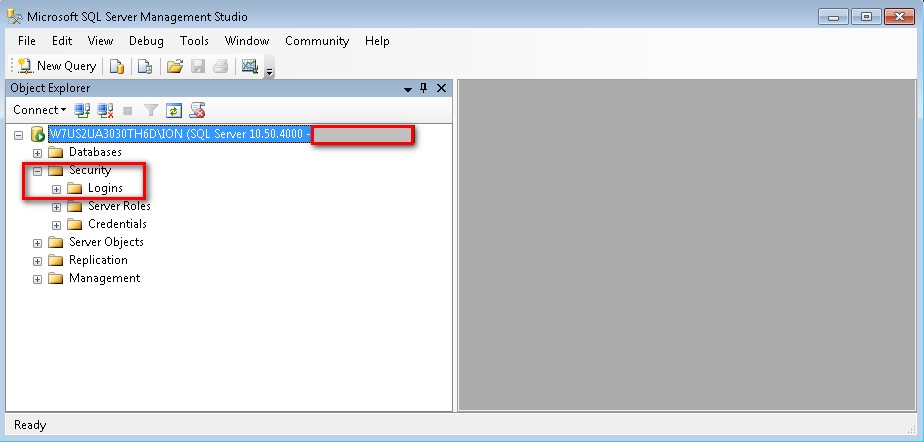The height and width of the screenshot is (442, 924).
Task: Expand the Logins node
Action: 56,189
